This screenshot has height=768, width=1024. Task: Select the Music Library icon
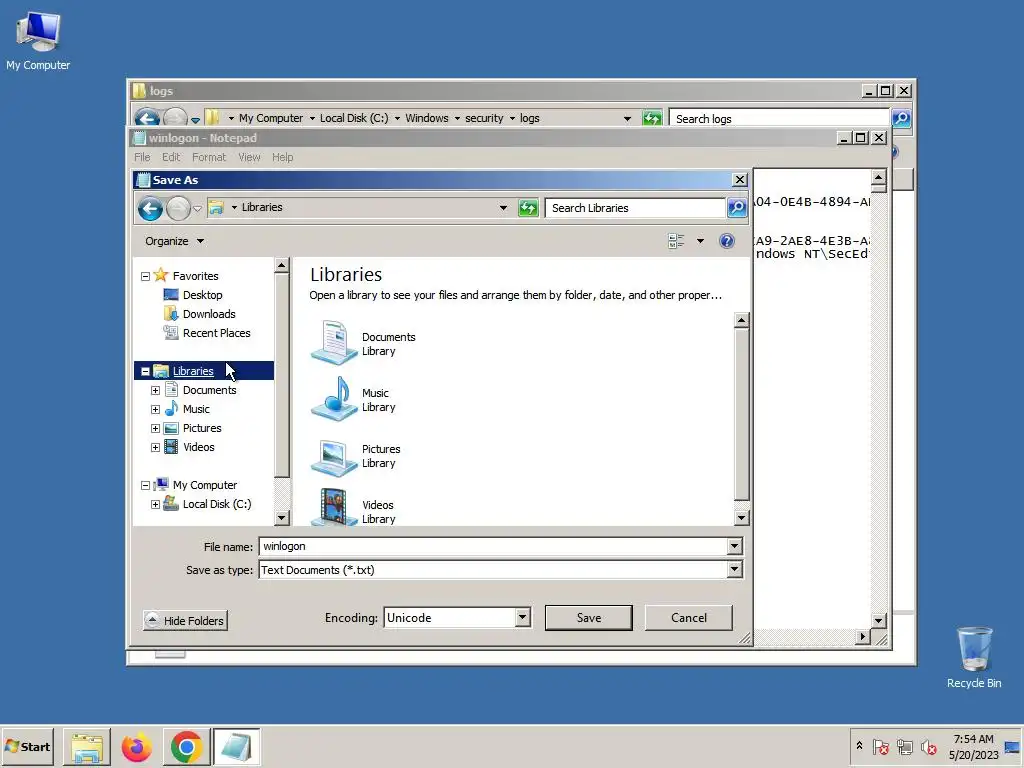(334, 399)
